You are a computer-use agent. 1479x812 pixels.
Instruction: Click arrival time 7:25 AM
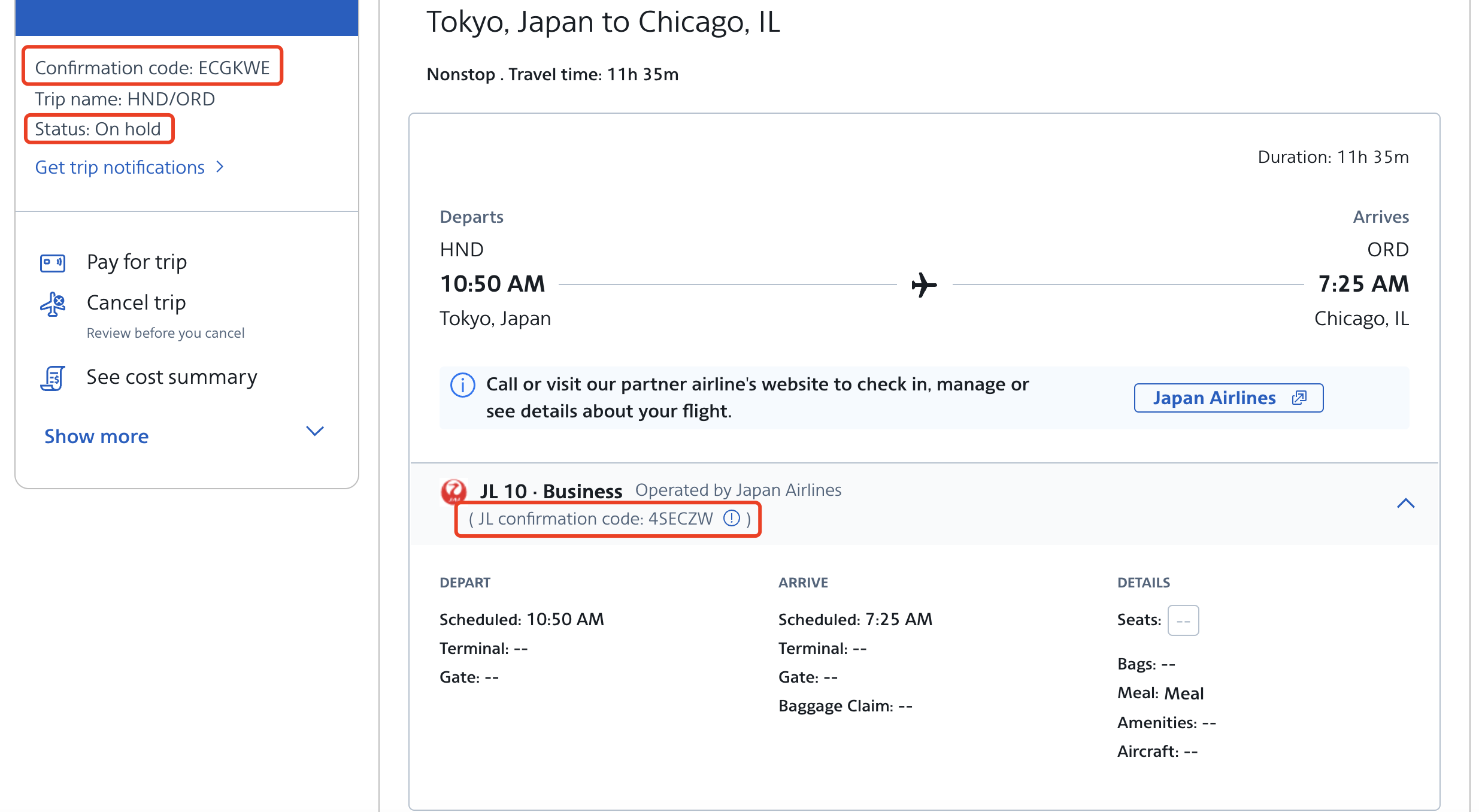(x=1363, y=284)
